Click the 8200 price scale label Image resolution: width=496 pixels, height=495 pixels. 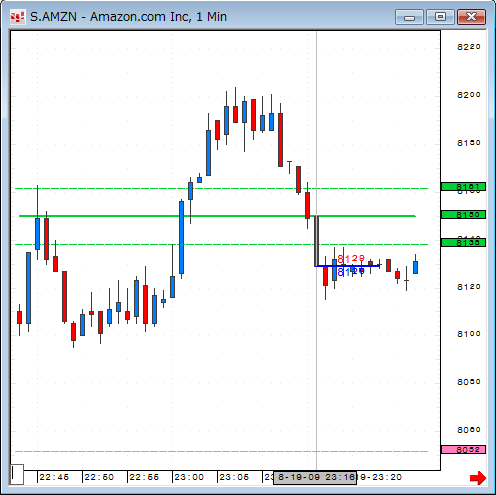click(469, 95)
